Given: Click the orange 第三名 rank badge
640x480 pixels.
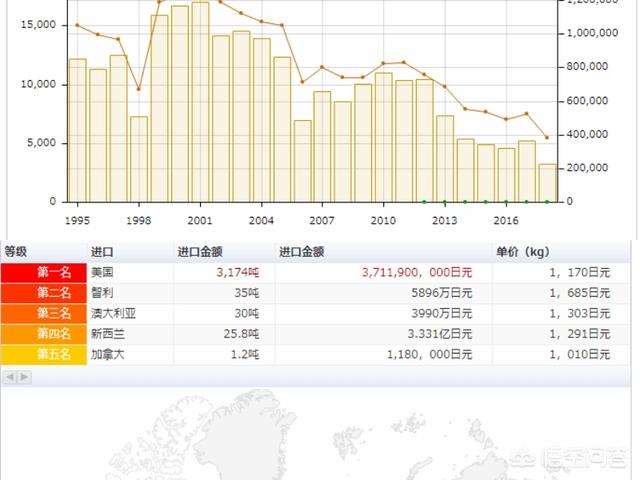Looking at the screenshot, I should (x=44, y=313).
